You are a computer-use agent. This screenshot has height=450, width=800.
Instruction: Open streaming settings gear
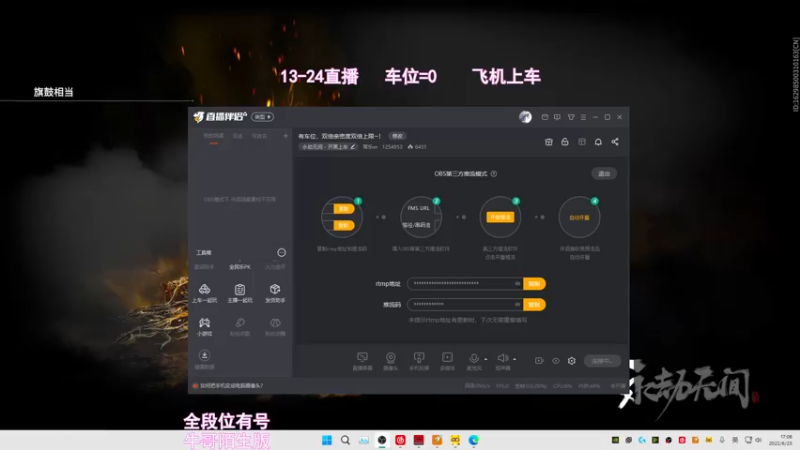click(x=571, y=361)
